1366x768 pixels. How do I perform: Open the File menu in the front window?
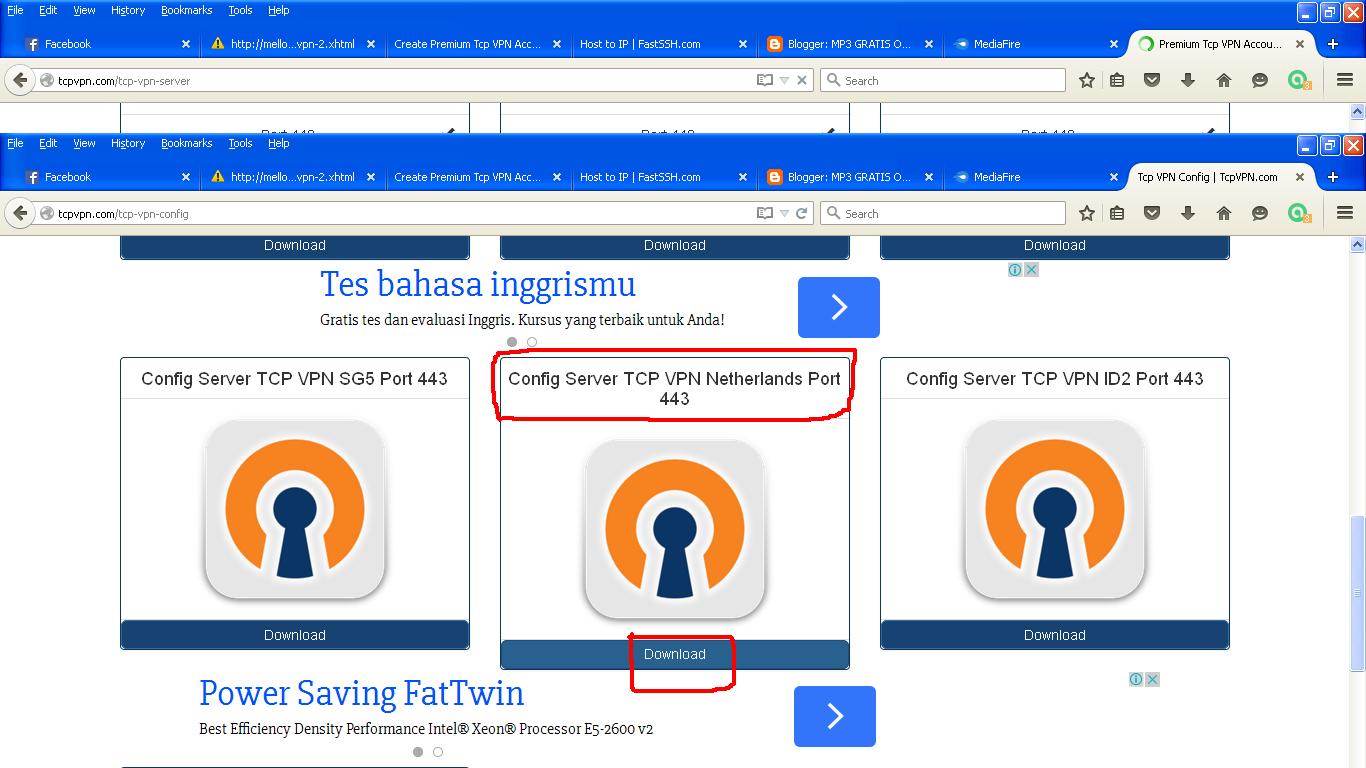15,143
